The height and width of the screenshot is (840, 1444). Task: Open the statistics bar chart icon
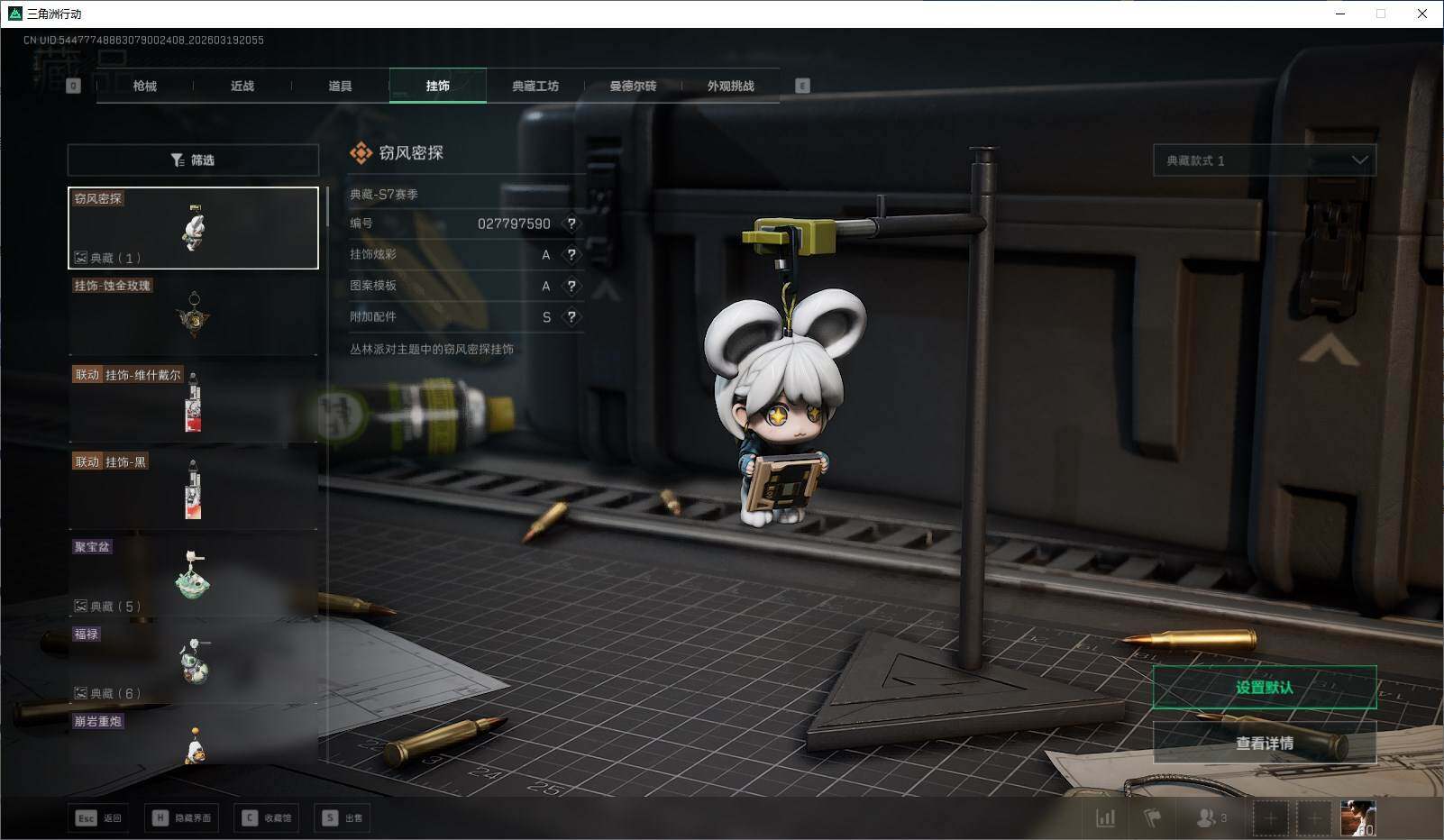click(1105, 817)
